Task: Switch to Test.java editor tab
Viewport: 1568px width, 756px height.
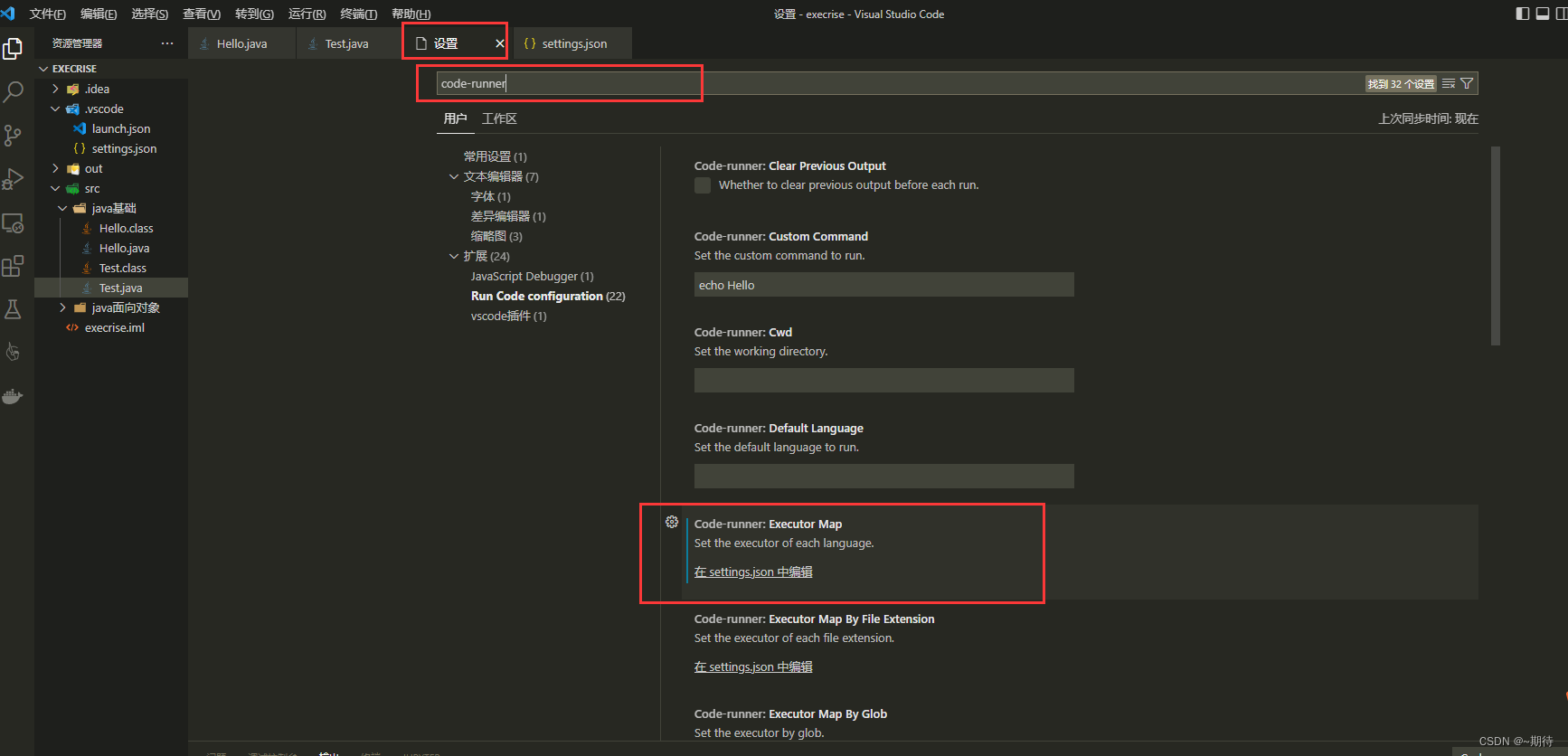Action: coord(347,43)
